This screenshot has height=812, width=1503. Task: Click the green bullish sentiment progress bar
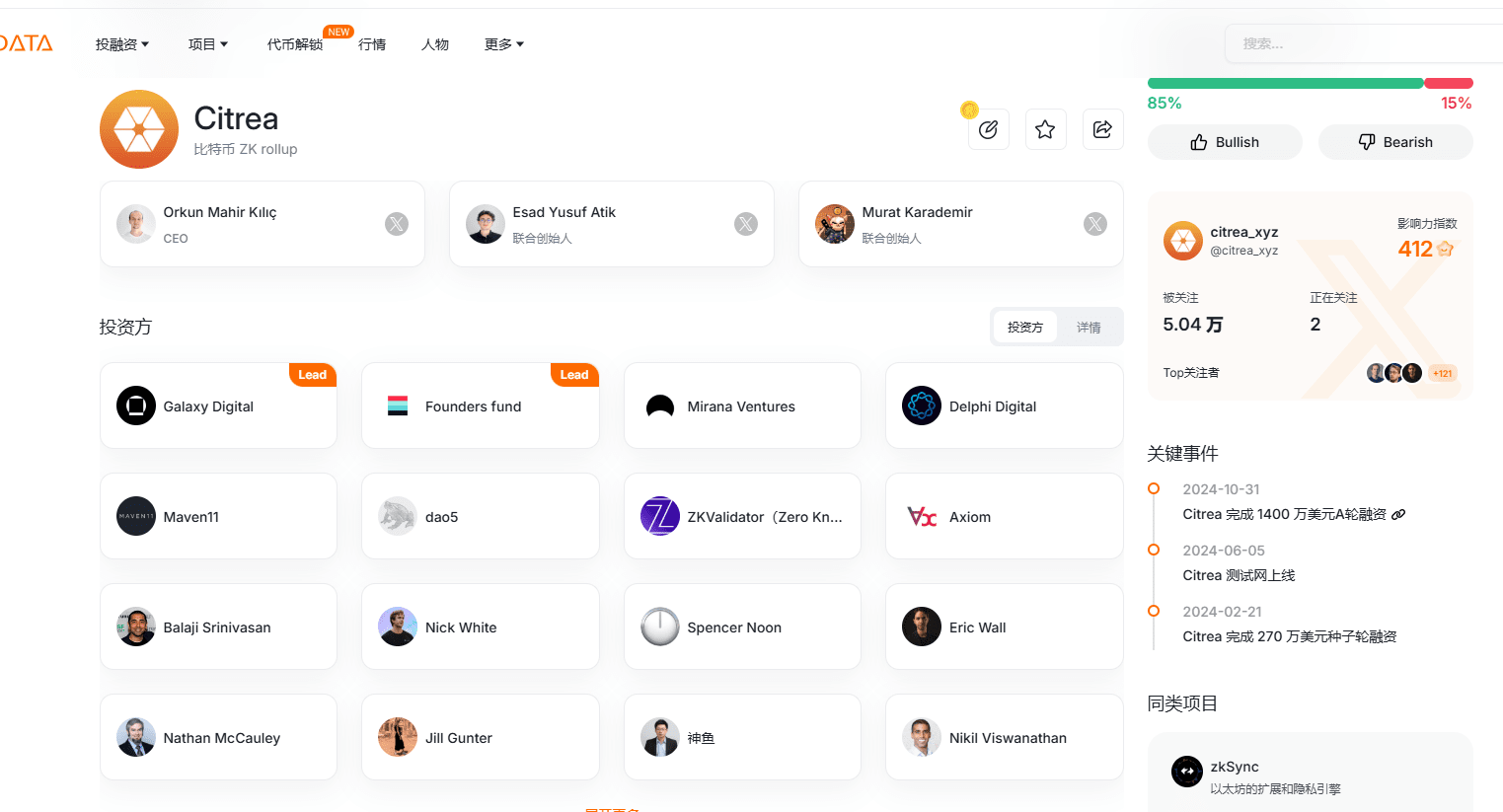point(1285,83)
